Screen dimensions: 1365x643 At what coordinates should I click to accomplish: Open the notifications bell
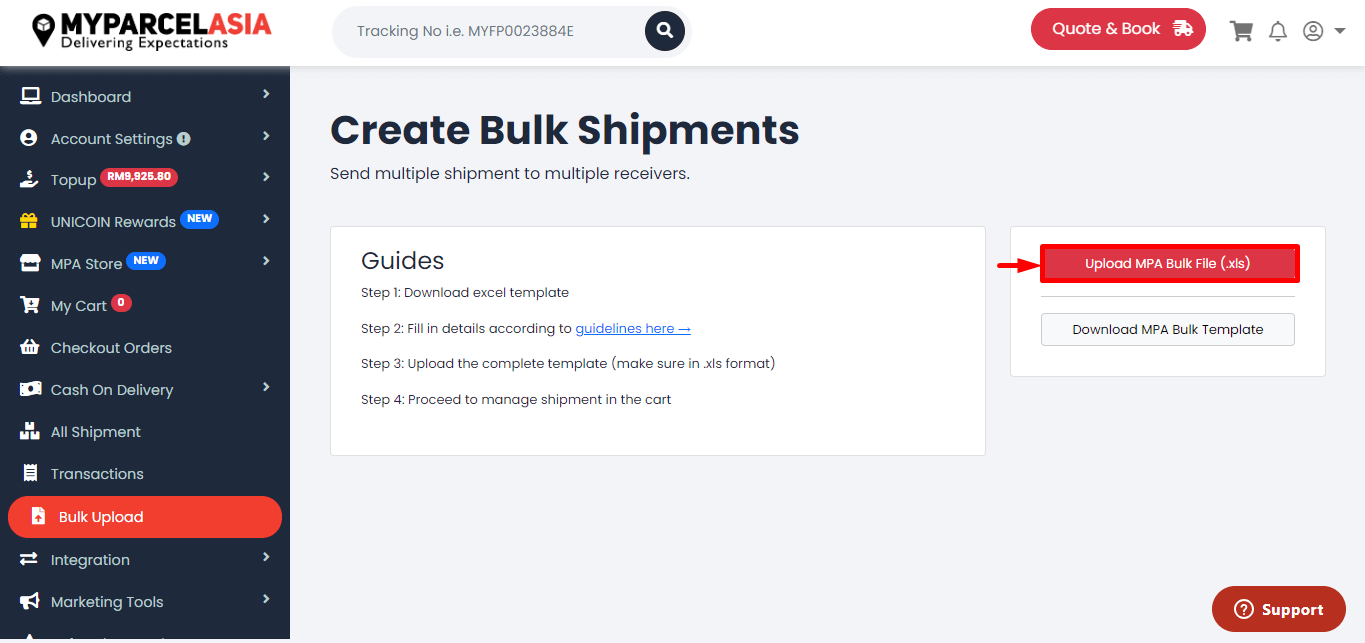(x=1277, y=31)
